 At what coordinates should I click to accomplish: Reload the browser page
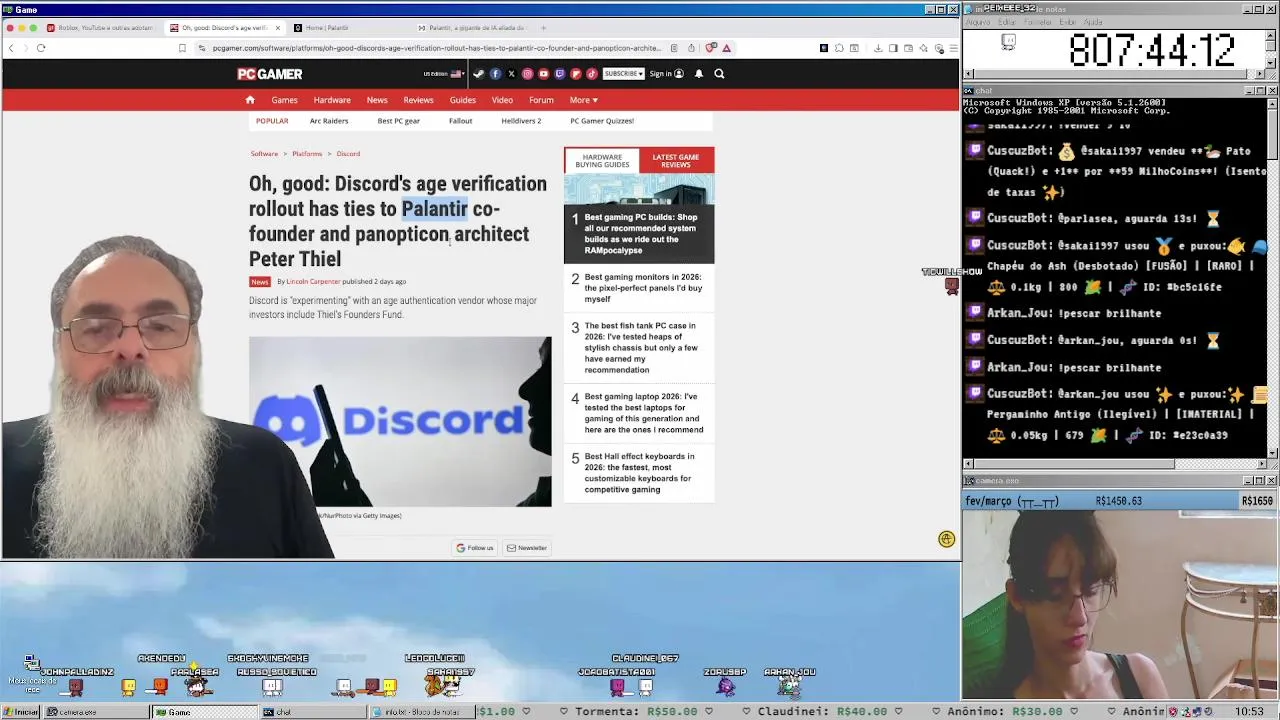tap(41, 48)
